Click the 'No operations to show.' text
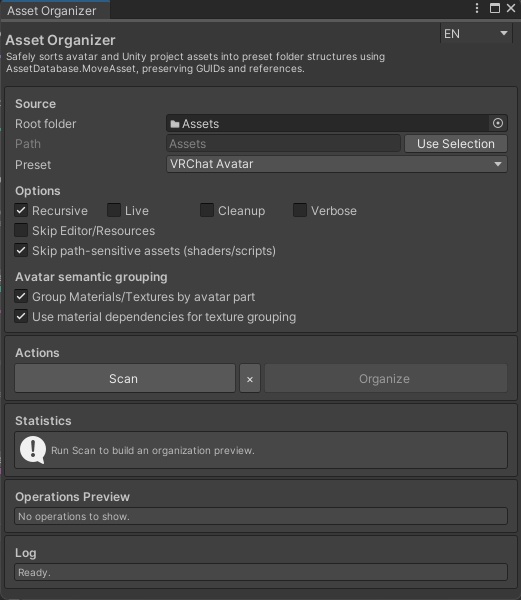 coord(74,516)
